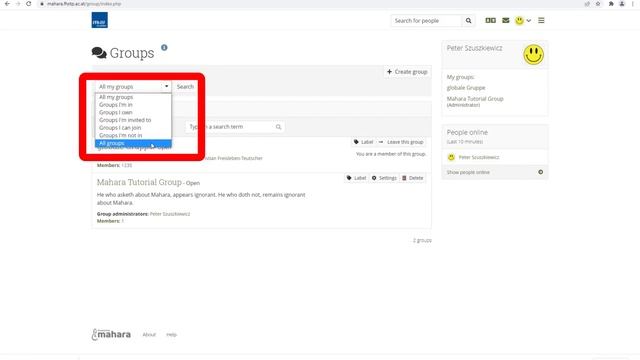Click the Create group button
Screen dimensions: 640x360
(407, 72)
